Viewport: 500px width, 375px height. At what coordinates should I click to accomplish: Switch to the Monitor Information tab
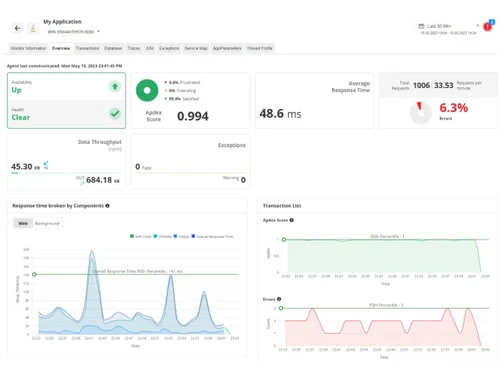point(28,48)
